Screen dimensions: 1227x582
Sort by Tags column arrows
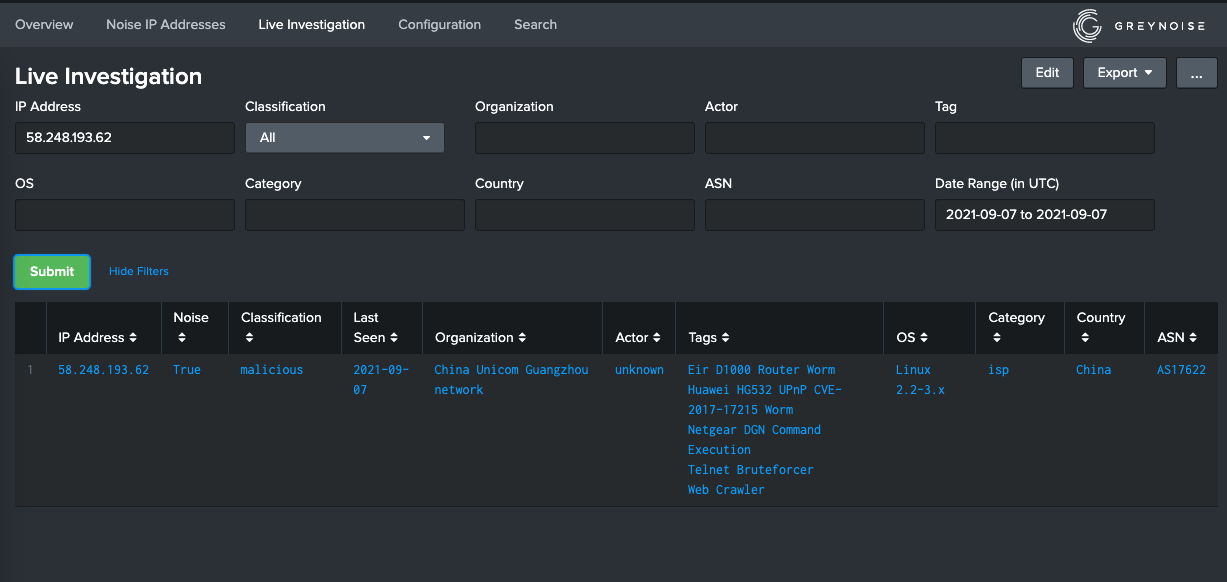tap(726, 338)
